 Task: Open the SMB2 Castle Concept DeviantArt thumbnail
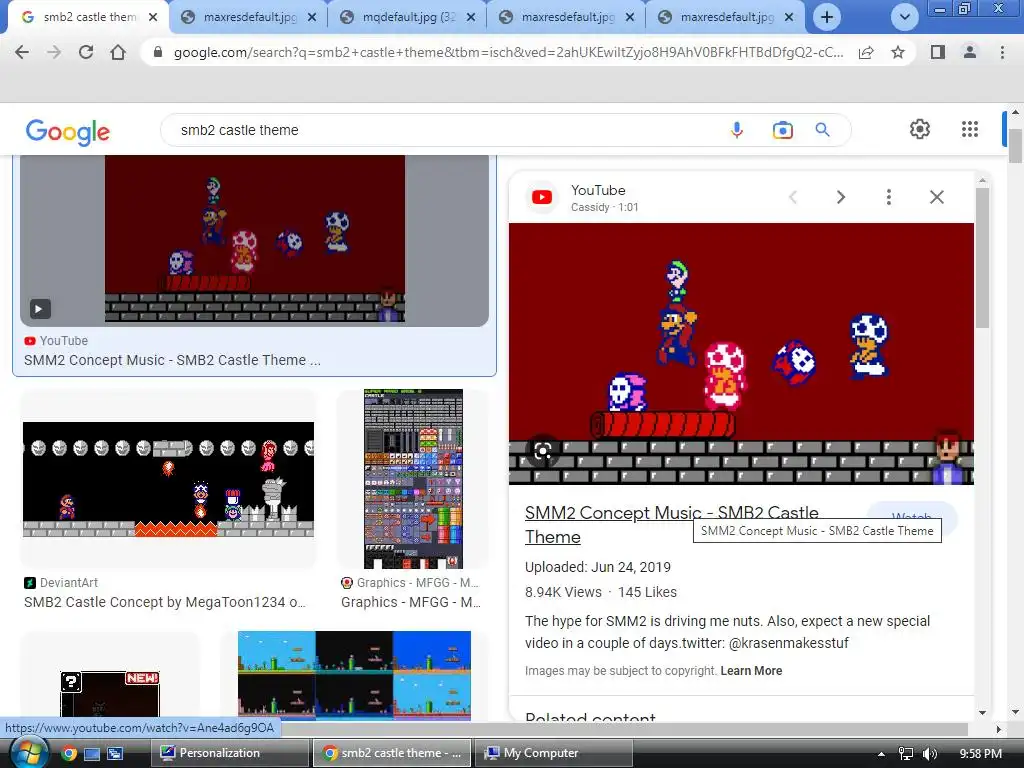click(x=168, y=479)
